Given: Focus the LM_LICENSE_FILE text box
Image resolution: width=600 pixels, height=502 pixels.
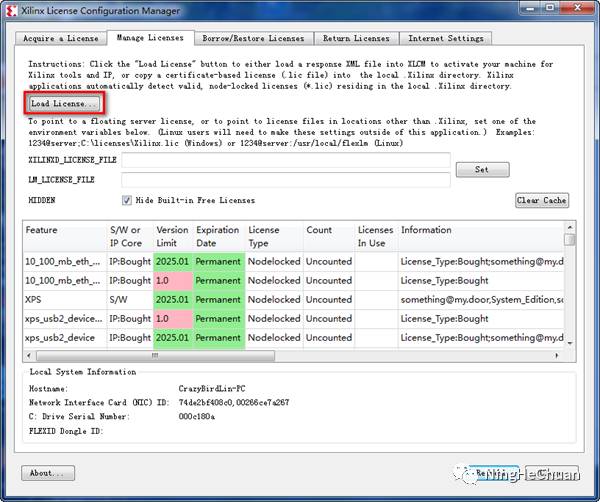Looking at the screenshot, I should coord(285,180).
